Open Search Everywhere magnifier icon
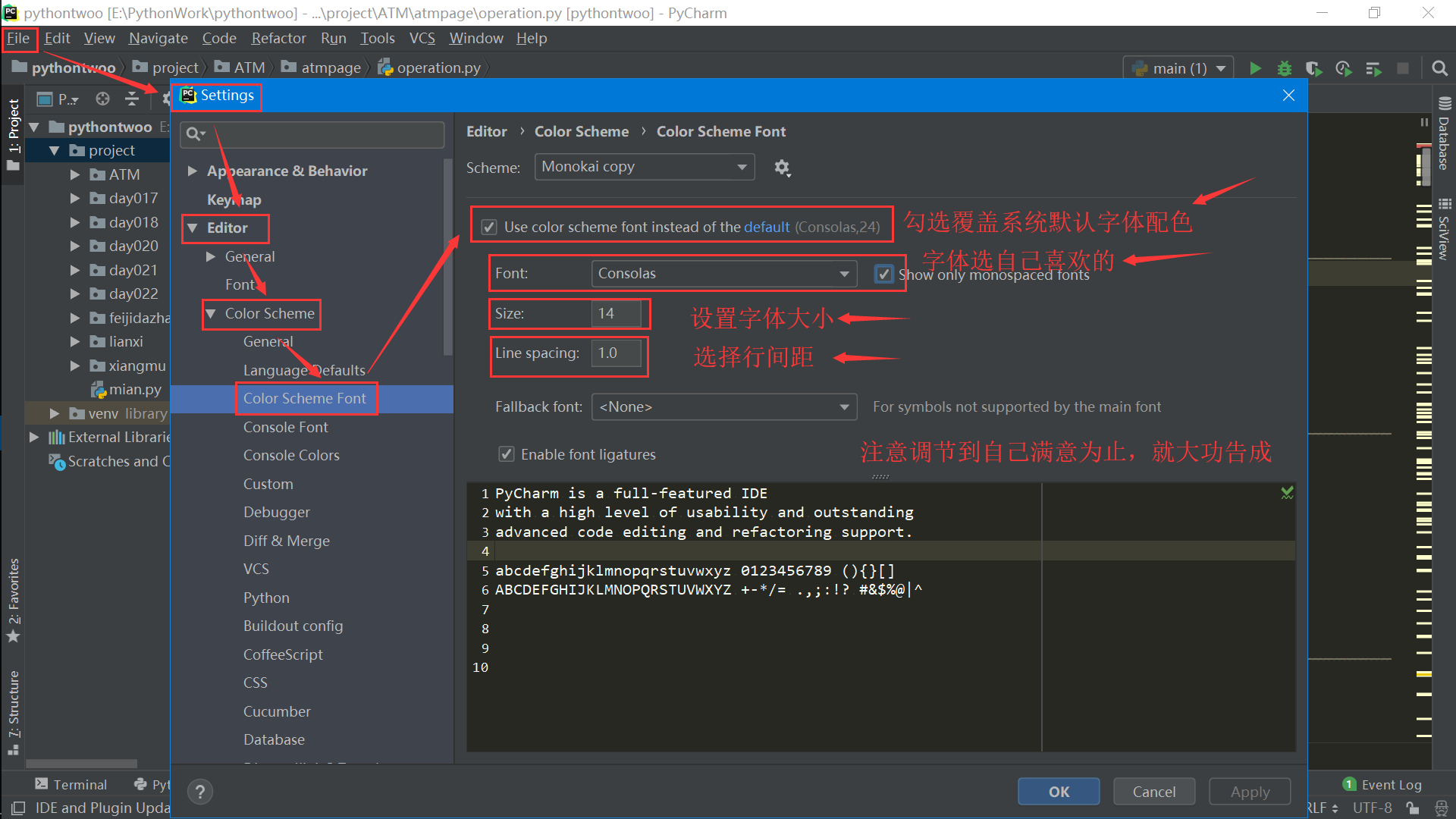Image resolution: width=1456 pixels, height=819 pixels. (1439, 68)
